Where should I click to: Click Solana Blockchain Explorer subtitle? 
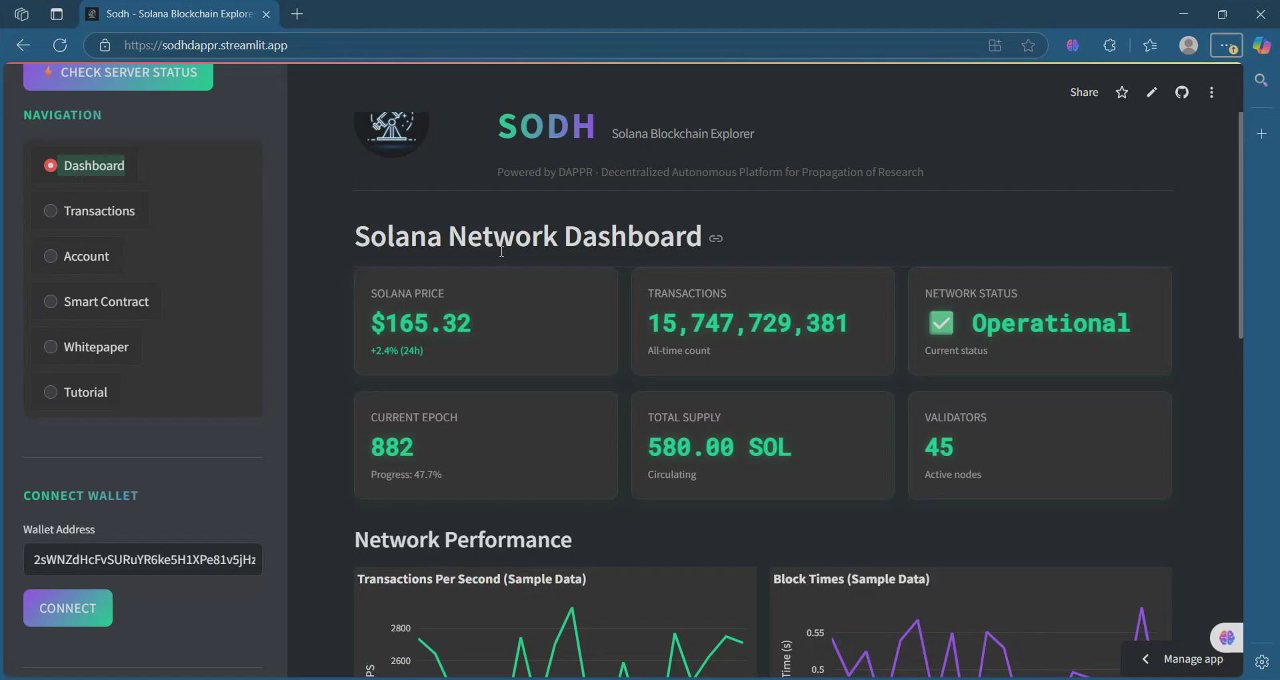(x=683, y=134)
